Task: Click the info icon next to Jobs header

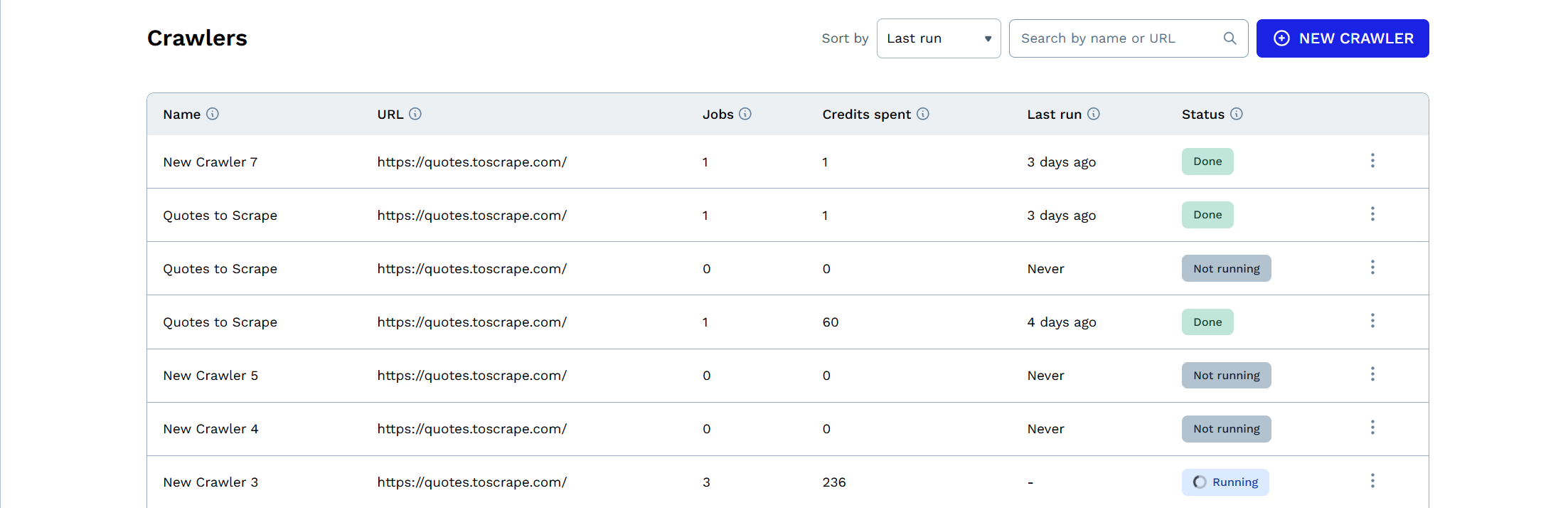Action: pyautogui.click(x=745, y=114)
